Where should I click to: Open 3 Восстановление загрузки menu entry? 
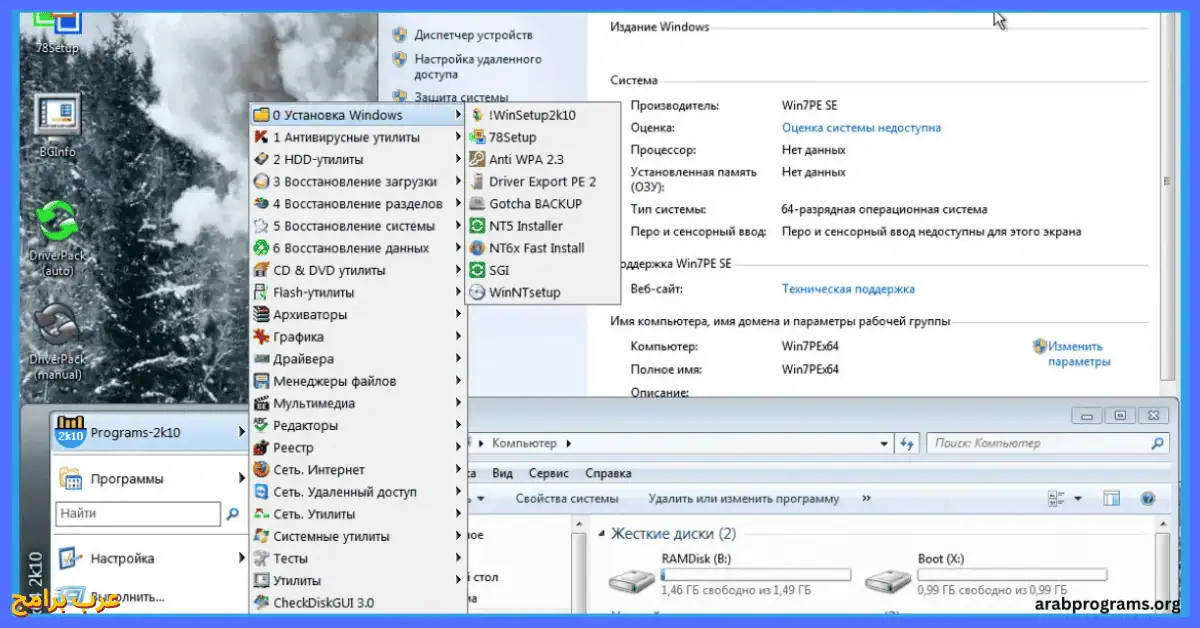[357, 181]
